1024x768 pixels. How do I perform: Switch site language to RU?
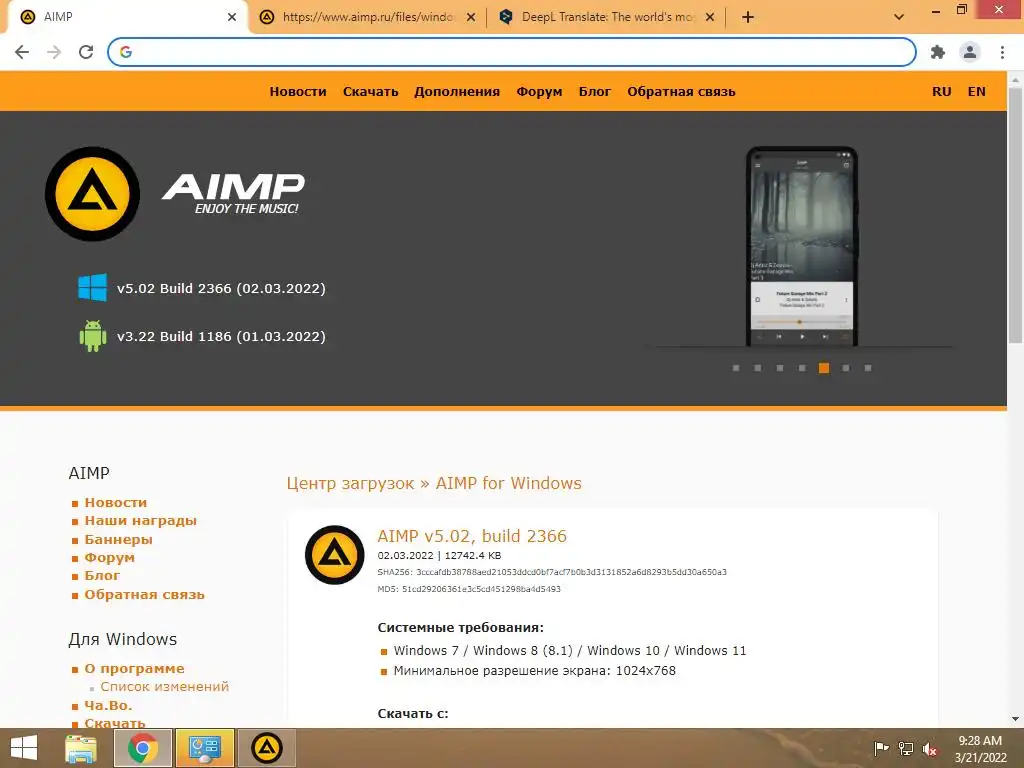pos(941,91)
